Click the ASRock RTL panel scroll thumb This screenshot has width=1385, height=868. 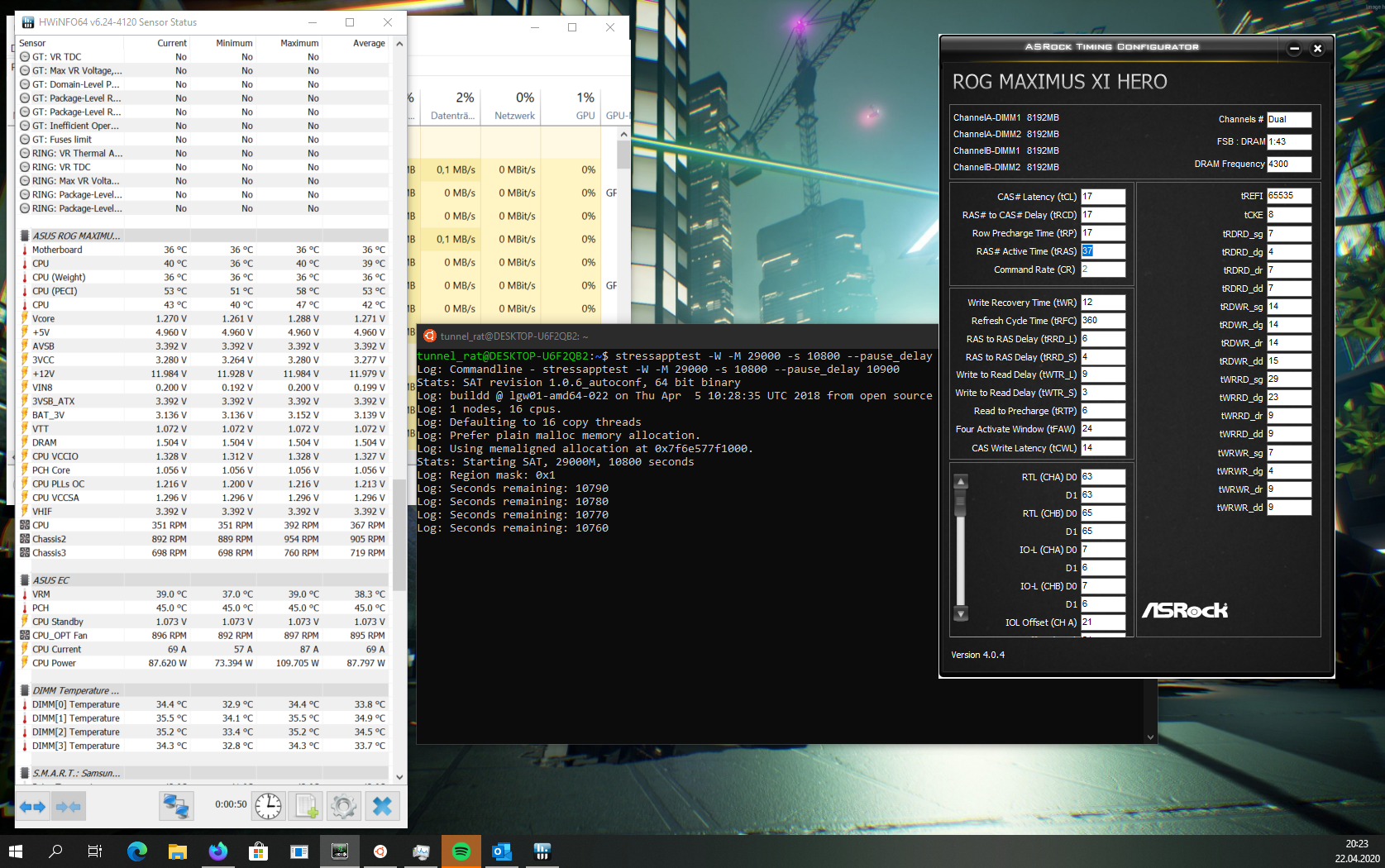click(x=961, y=501)
